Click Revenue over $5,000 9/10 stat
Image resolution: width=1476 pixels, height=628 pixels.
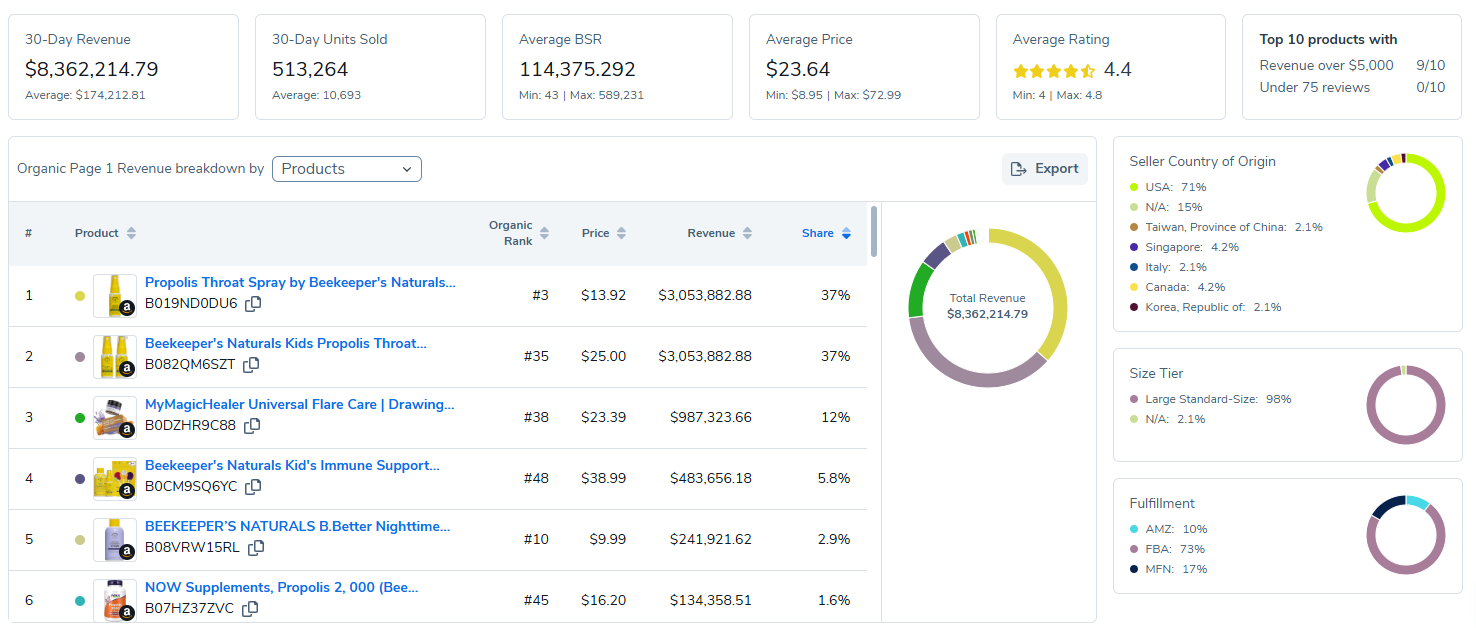pyautogui.click(x=1352, y=65)
